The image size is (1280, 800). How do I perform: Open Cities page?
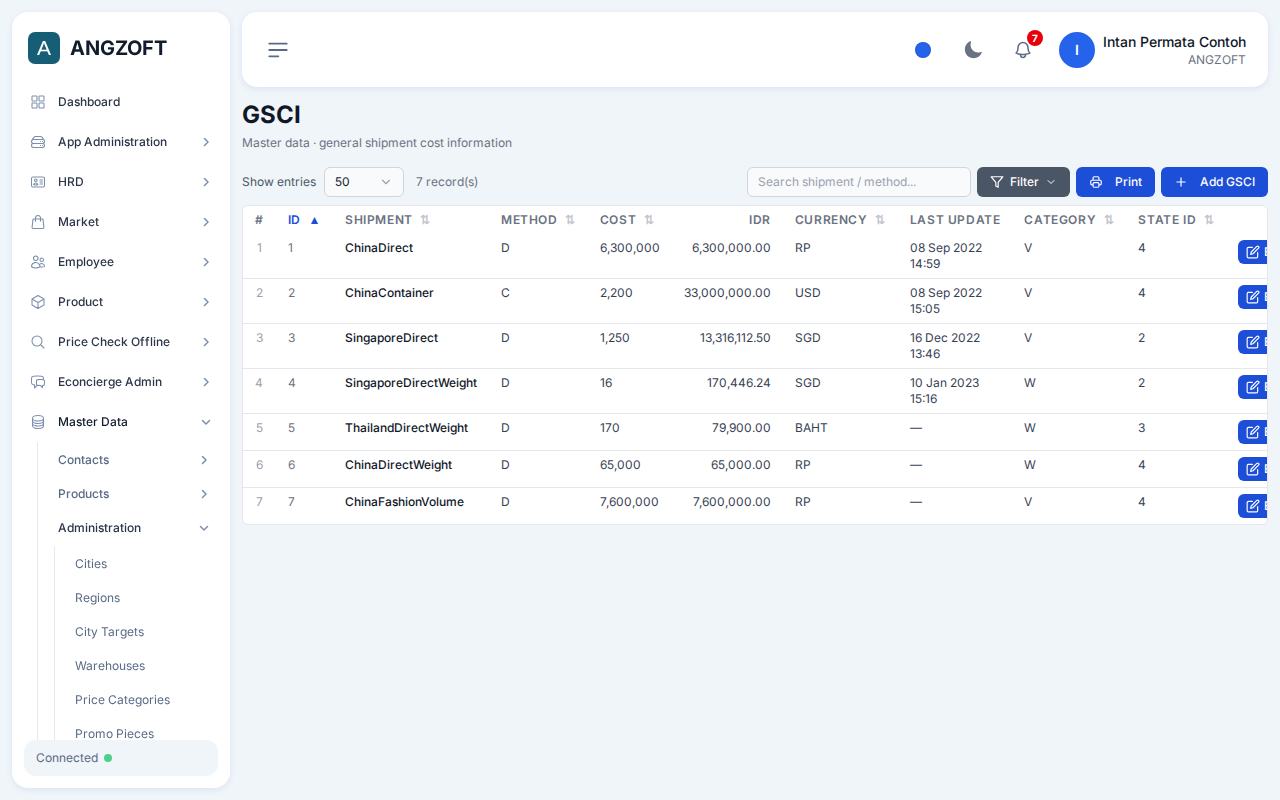(x=91, y=564)
